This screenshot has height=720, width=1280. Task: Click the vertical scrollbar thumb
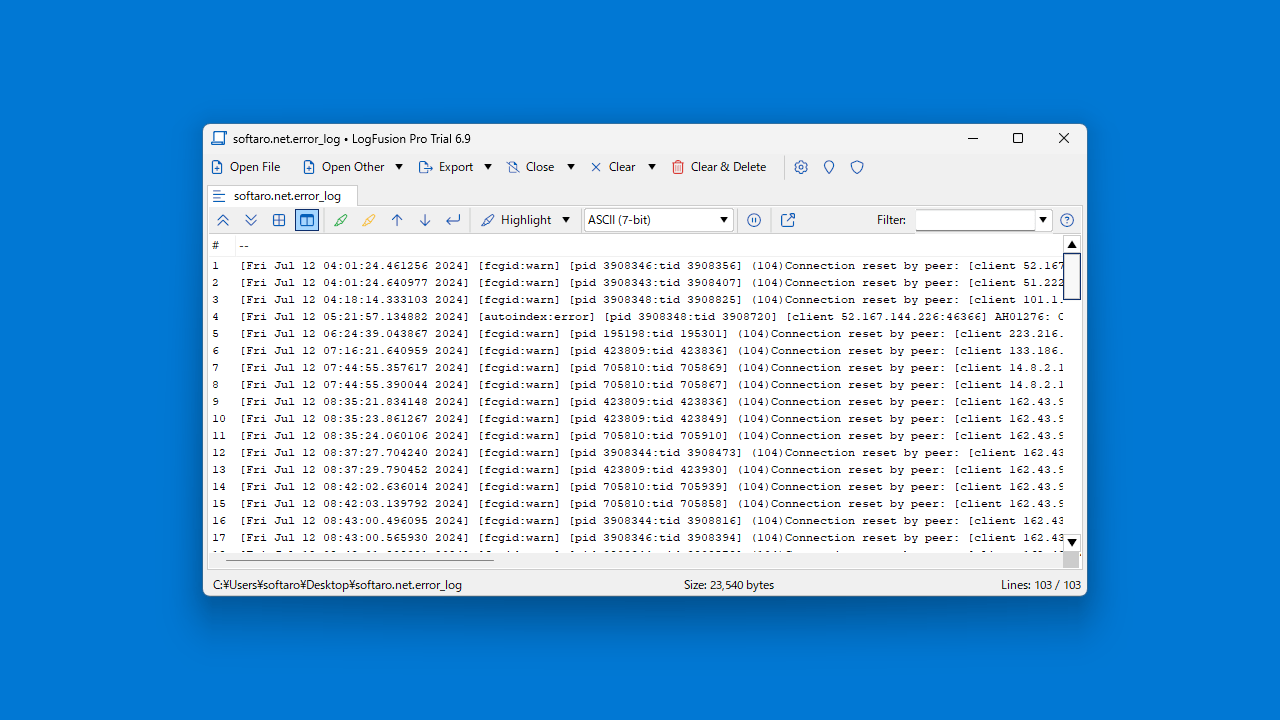(x=1072, y=276)
